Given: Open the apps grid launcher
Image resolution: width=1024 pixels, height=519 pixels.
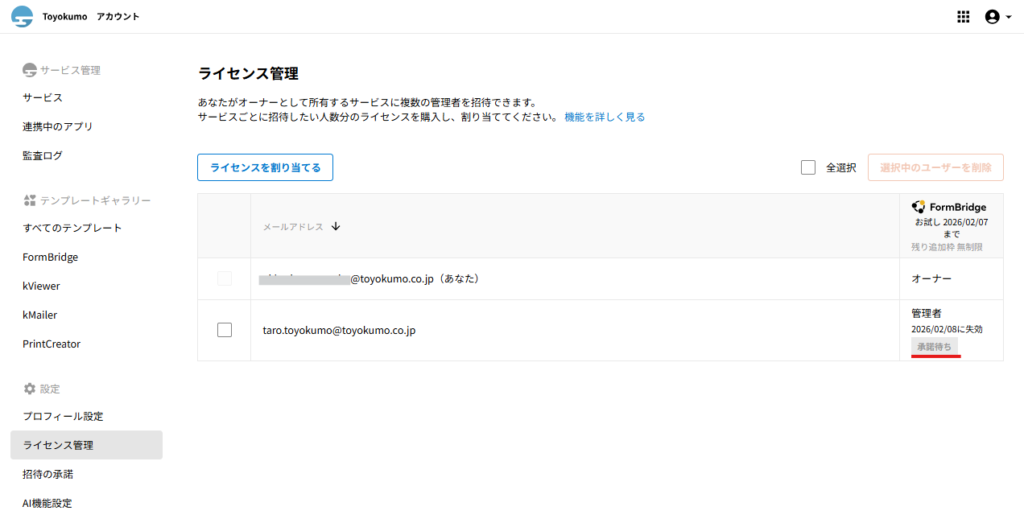Looking at the screenshot, I should (x=963, y=17).
